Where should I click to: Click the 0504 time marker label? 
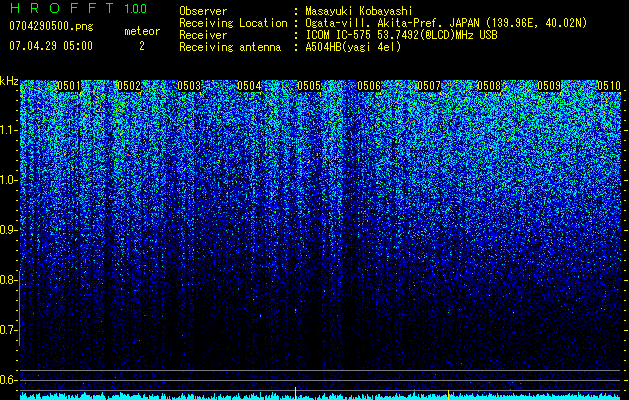tap(249, 86)
